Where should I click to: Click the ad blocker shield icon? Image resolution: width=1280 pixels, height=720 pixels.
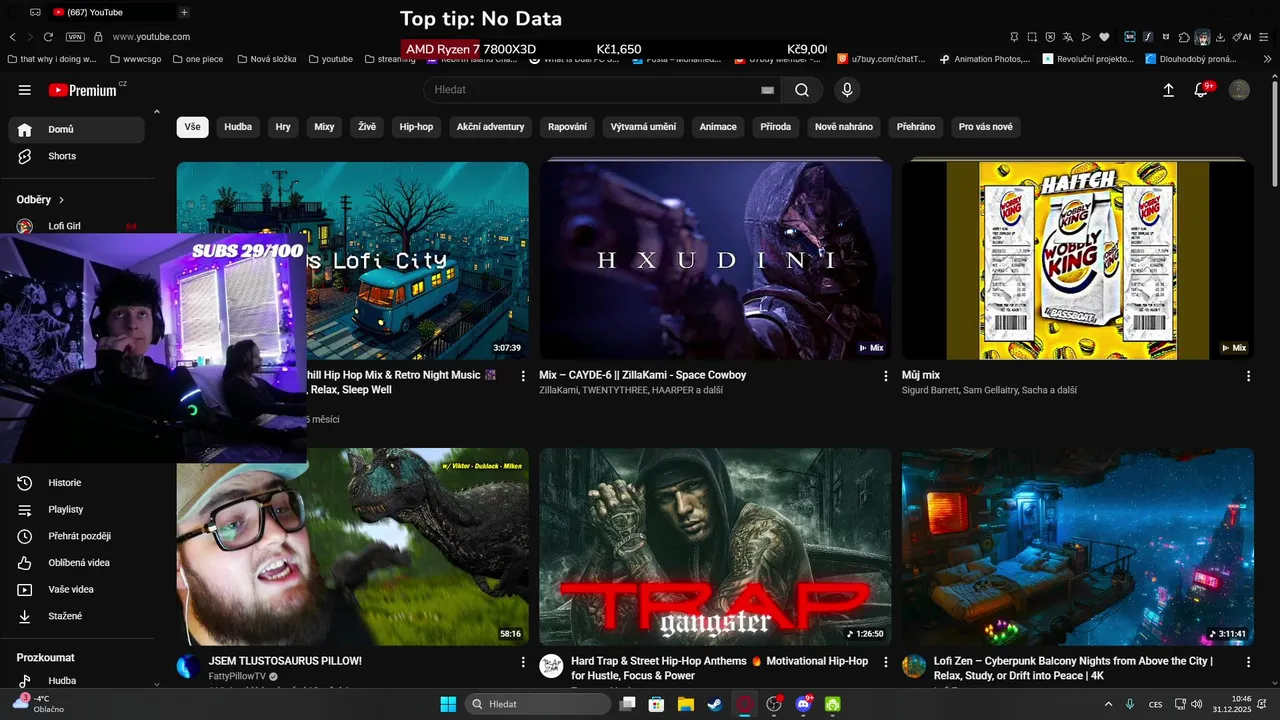1050,37
